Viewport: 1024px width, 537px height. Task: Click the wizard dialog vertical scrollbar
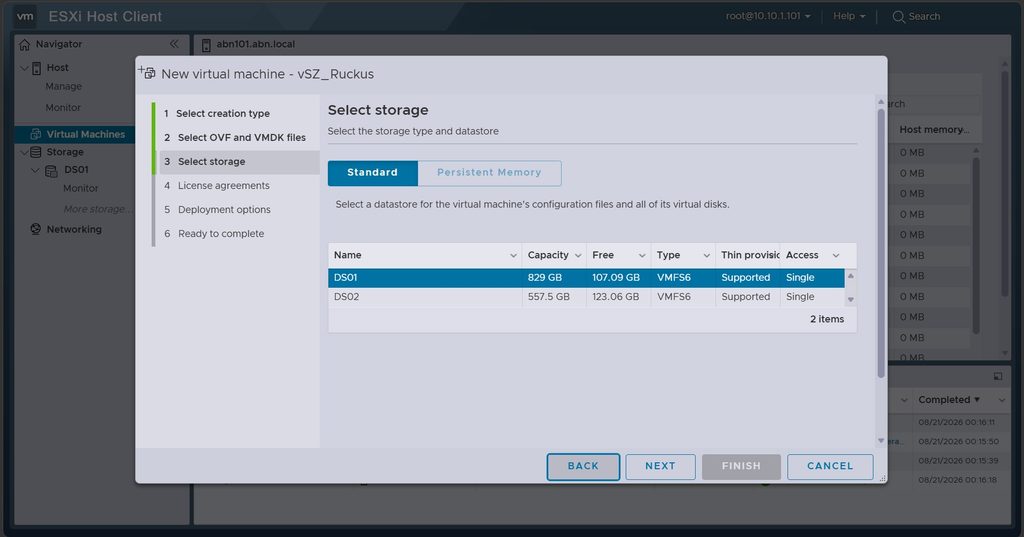pyautogui.click(x=881, y=243)
